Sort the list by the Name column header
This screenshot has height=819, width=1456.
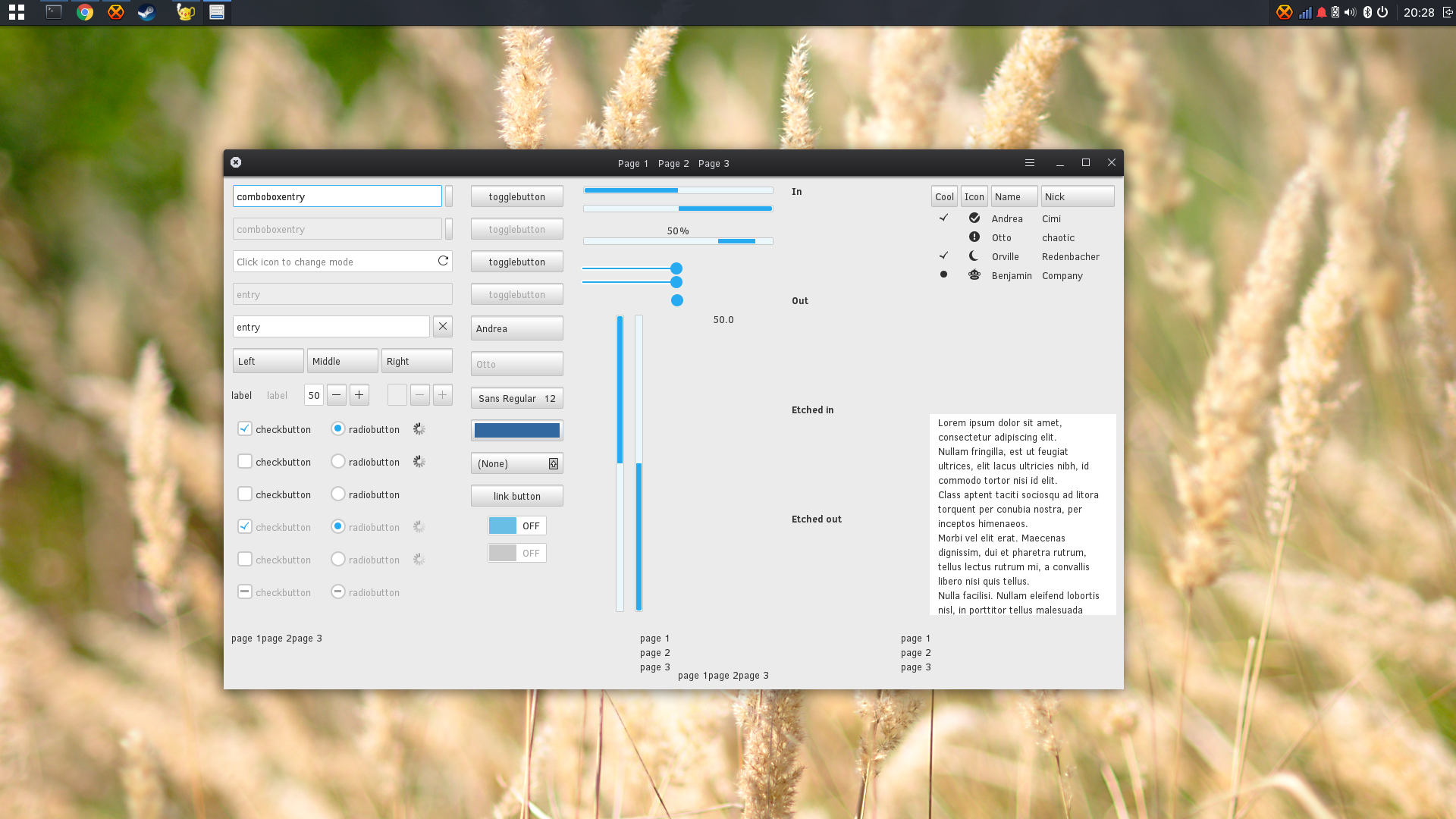tap(1014, 196)
